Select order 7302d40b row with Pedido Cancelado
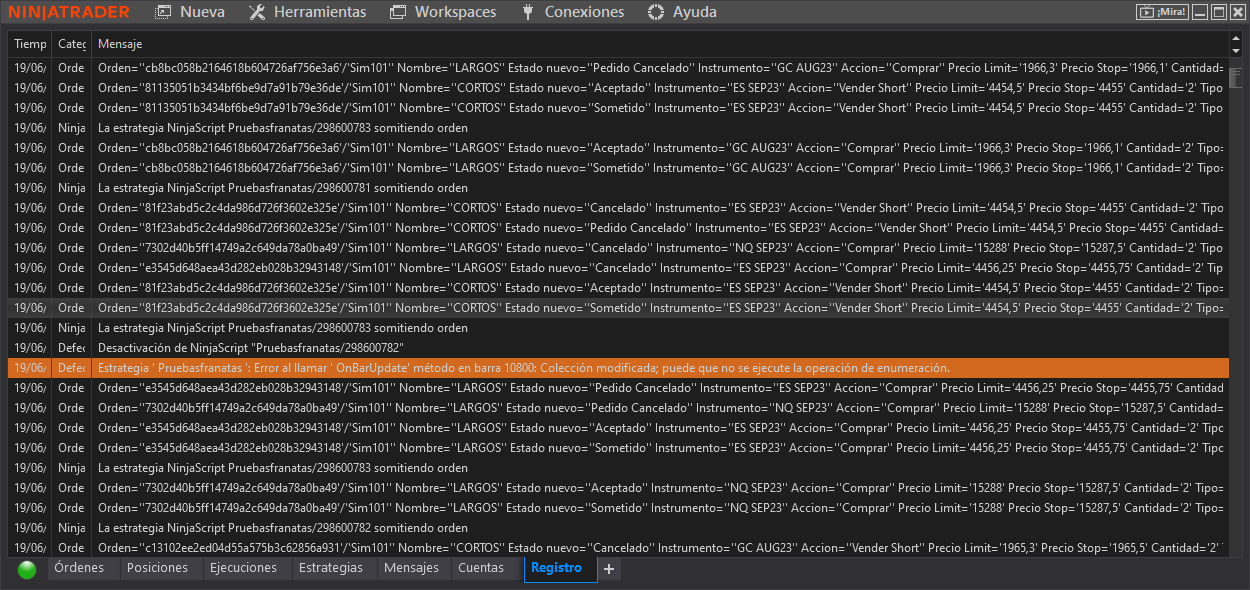The image size is (1250, 590). [617, 408]
